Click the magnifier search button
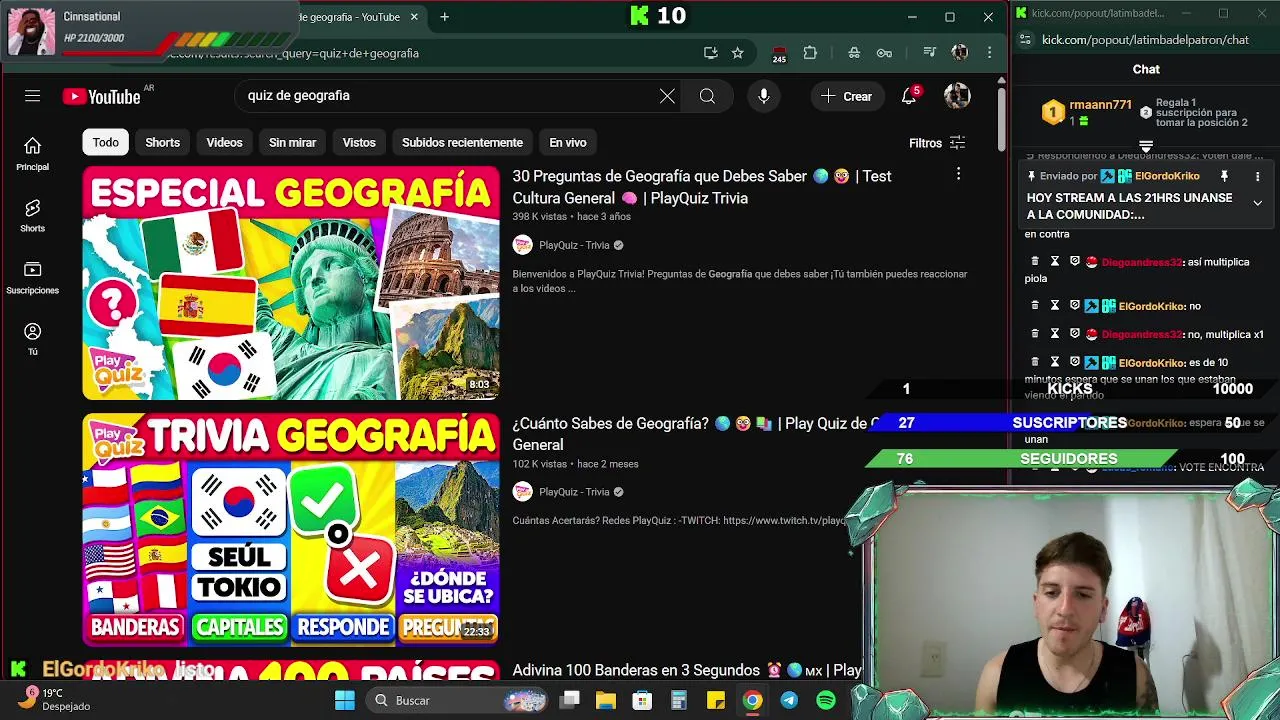 click(707, 96)
